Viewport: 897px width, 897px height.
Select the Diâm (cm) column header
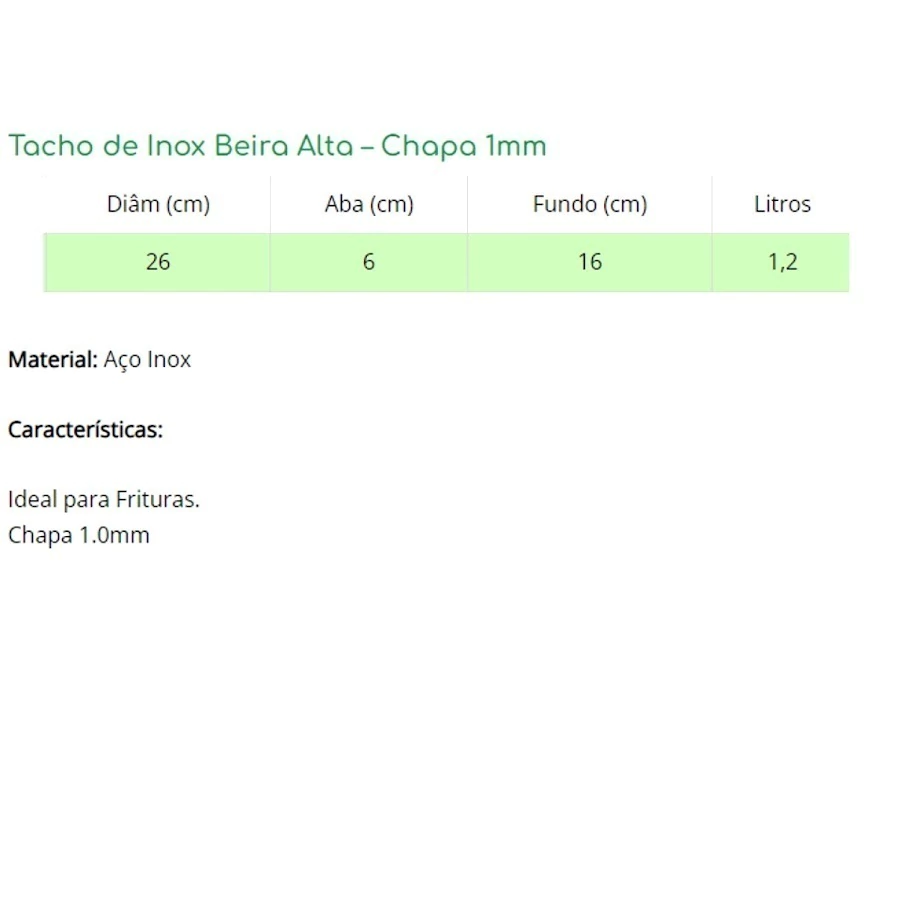(158, 204)
